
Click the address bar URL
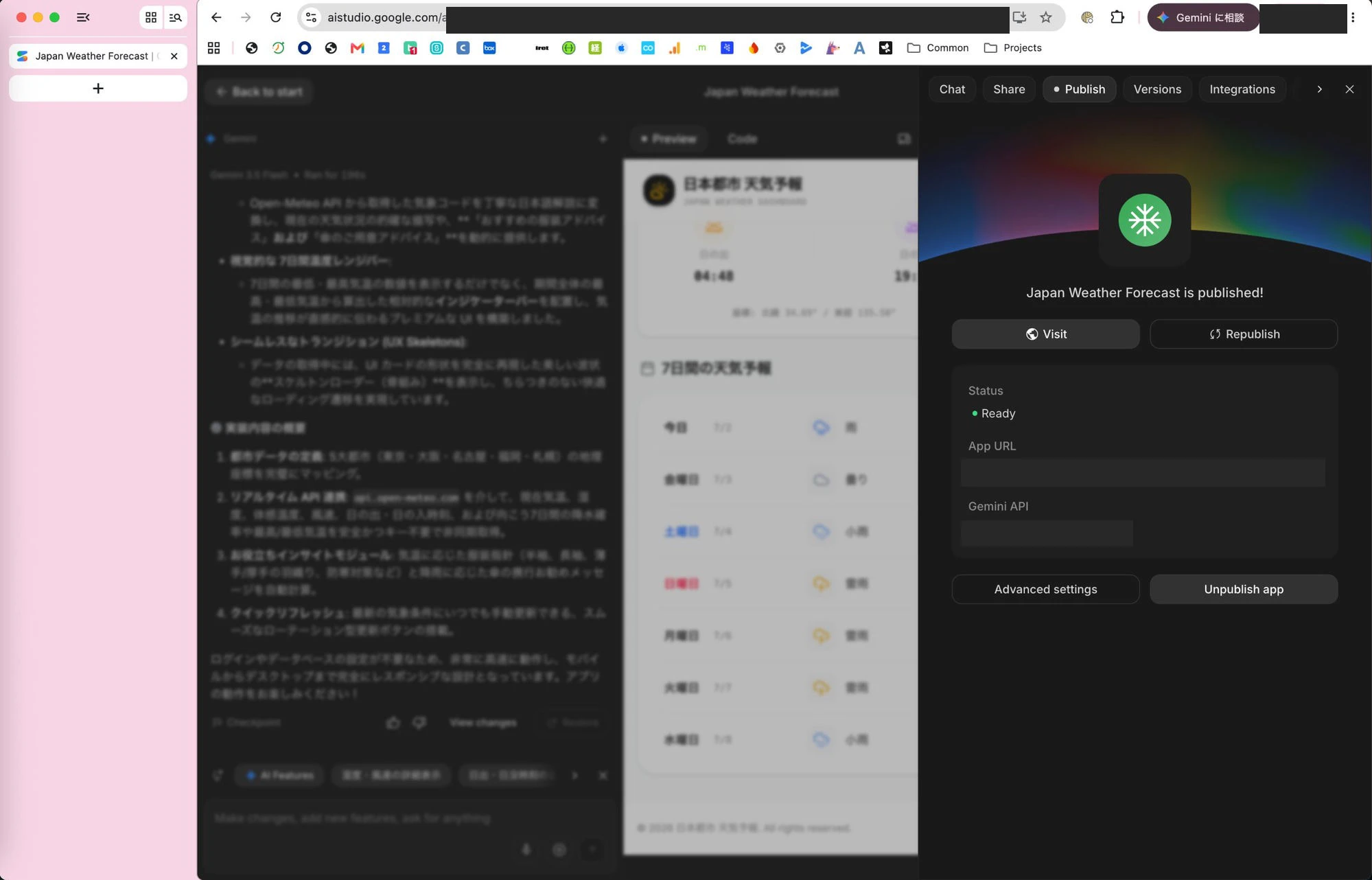pos(386,18)
